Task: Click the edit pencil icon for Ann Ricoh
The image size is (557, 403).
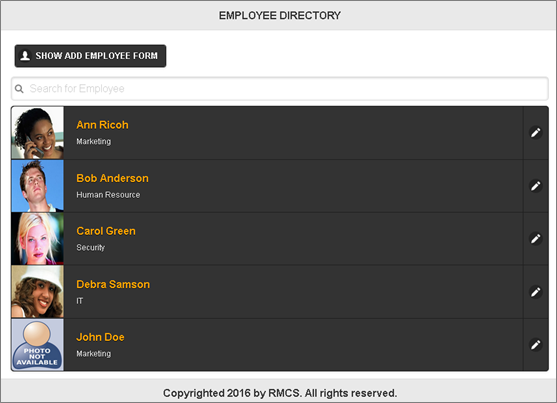Action: (536, 133)
